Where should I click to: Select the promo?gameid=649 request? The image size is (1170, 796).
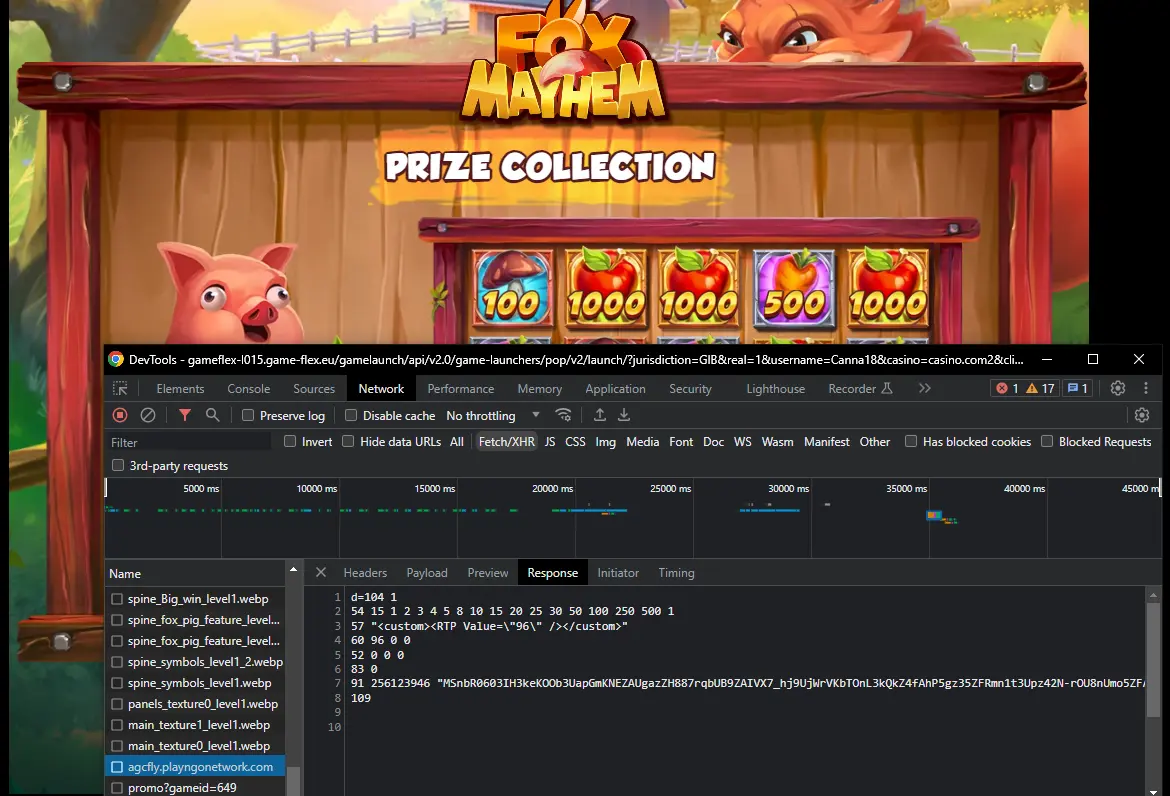pyautogui.click(x=182, y=788)
